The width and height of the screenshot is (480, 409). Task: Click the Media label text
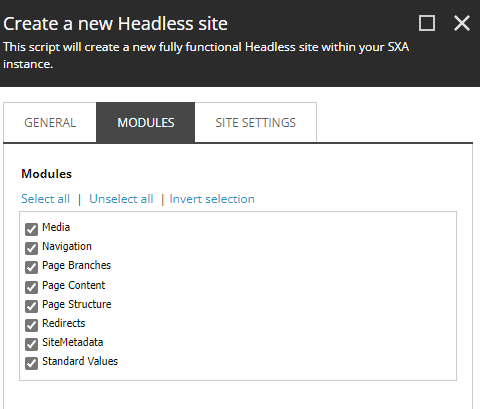tap(56, 227)
